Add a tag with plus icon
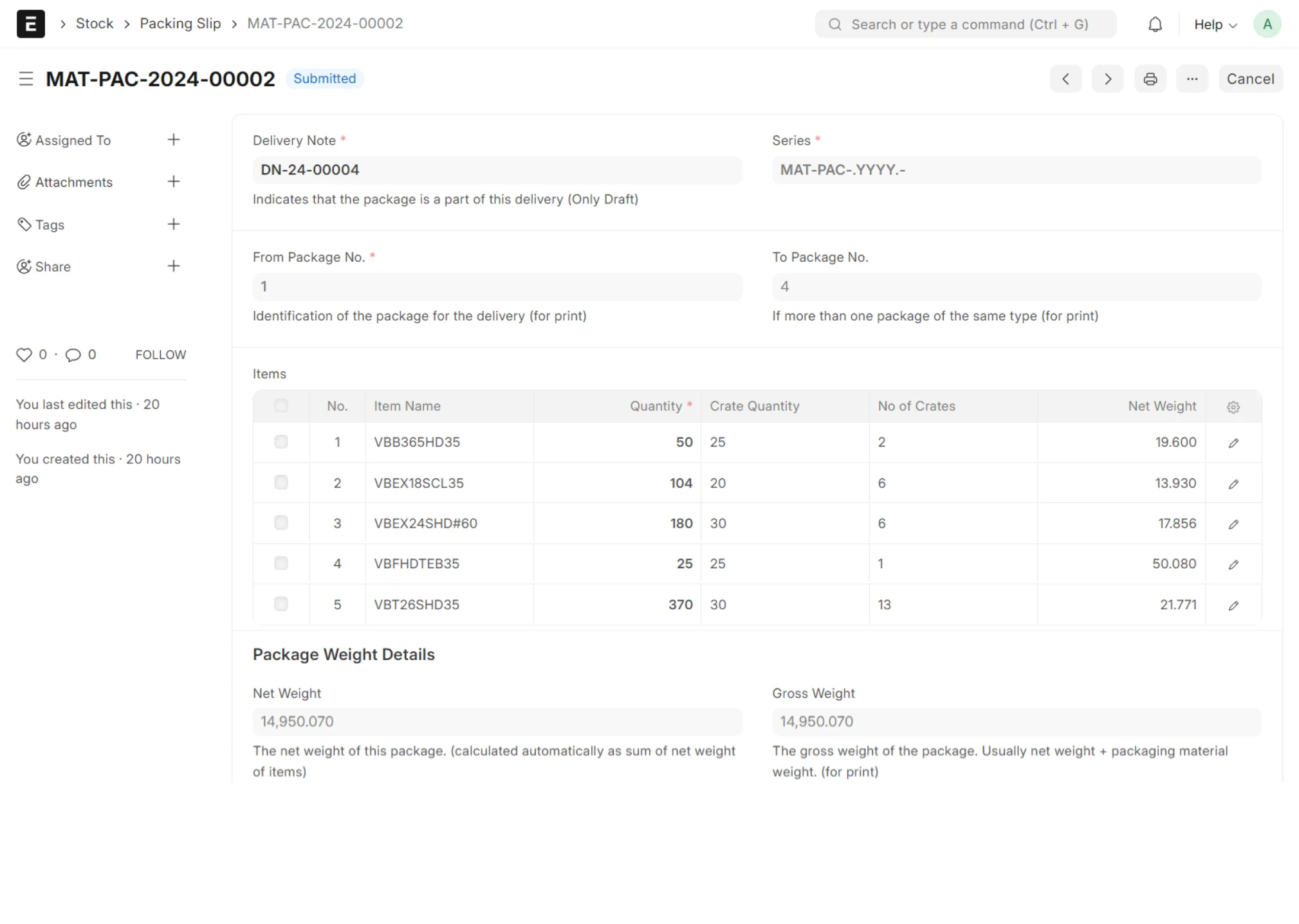The image size is (1299, 924). 173,224
